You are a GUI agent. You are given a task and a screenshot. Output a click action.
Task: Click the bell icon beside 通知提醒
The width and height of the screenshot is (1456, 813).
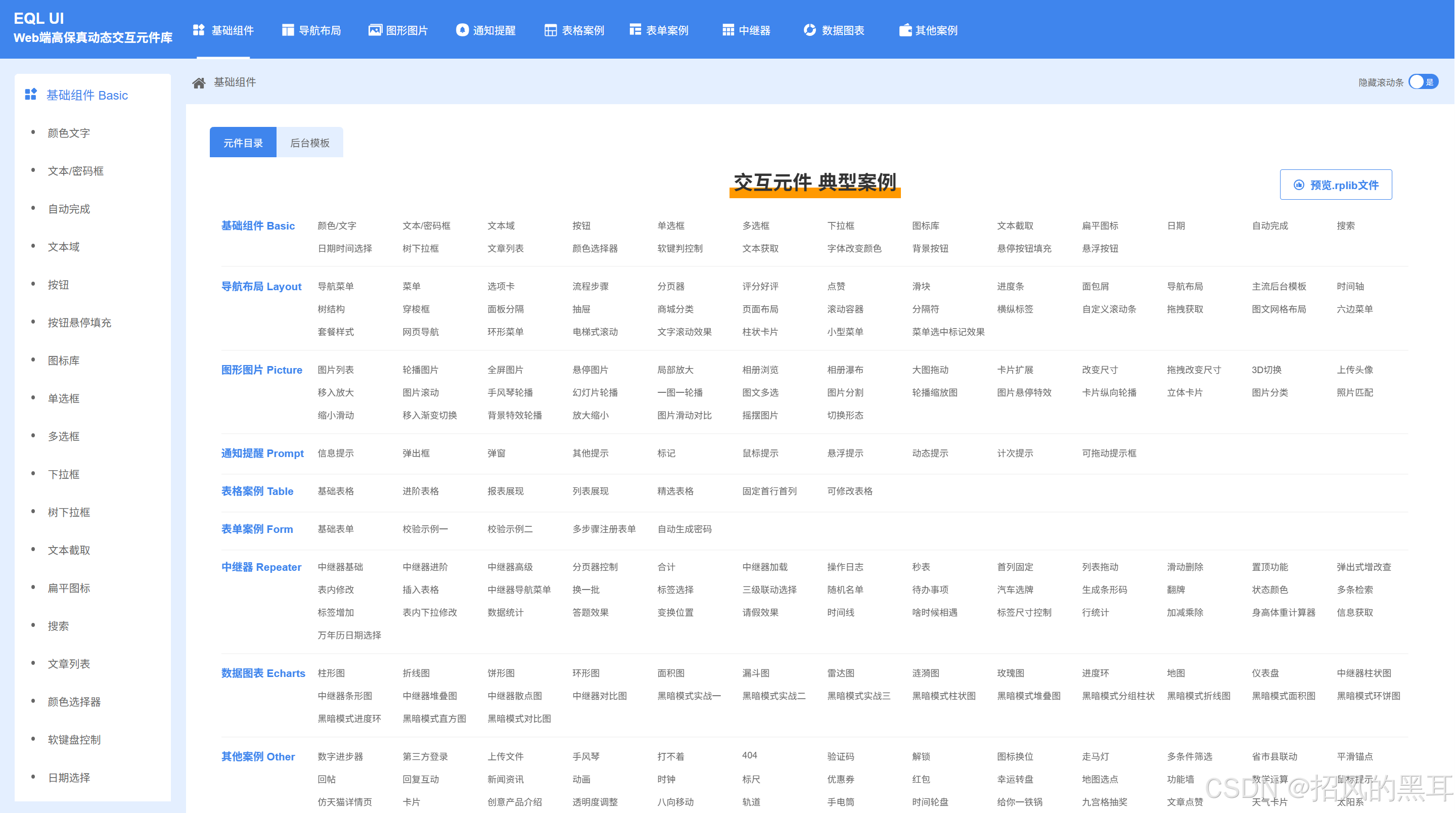click(463, 30)
